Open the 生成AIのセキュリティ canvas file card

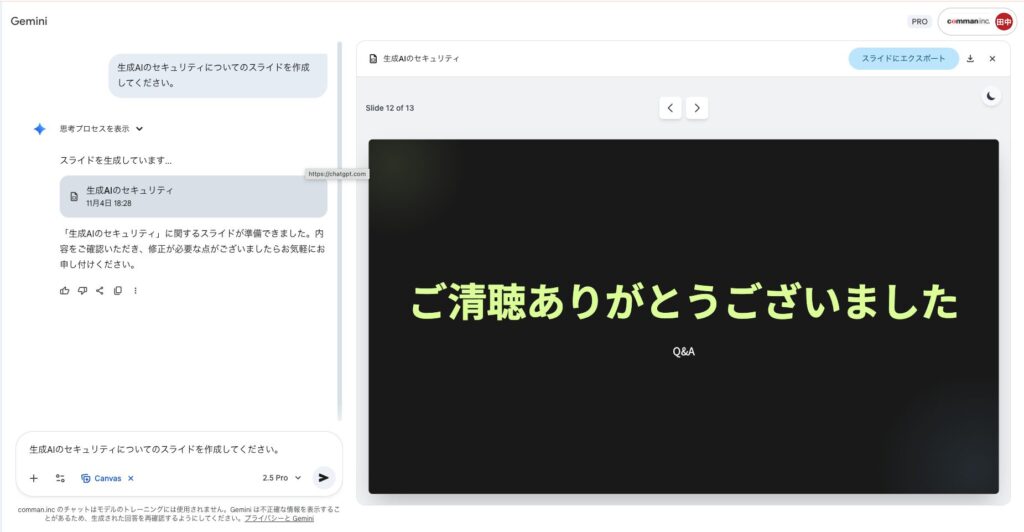click(x=193, y=196)
